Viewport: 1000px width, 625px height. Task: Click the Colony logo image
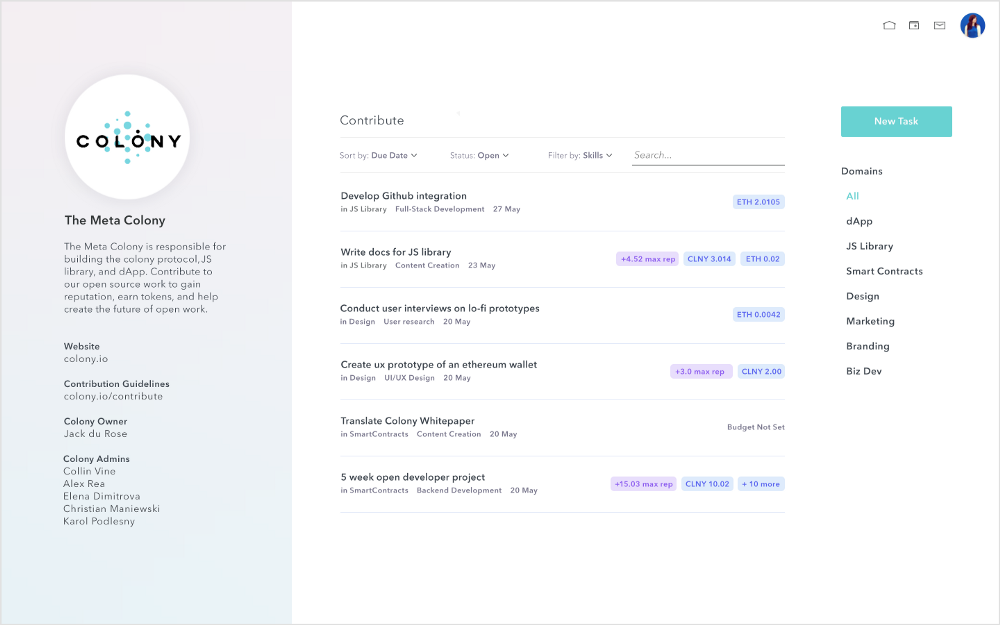pyautogui.click(x=128, y=137)
